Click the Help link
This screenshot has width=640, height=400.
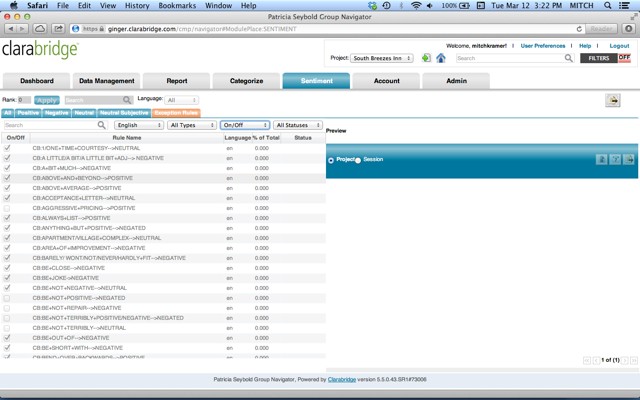pyautogui.click(x=585, y=46)
